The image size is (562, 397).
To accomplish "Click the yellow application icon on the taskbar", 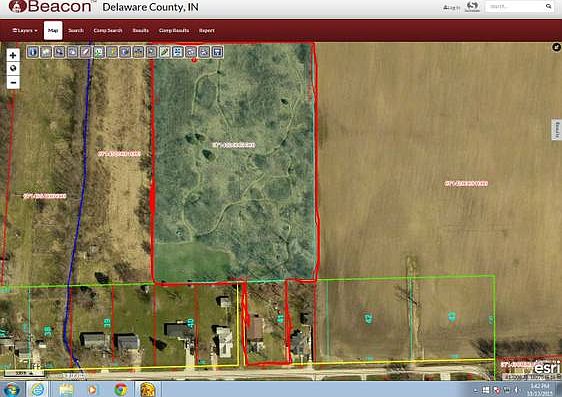I will coord(147,389).
